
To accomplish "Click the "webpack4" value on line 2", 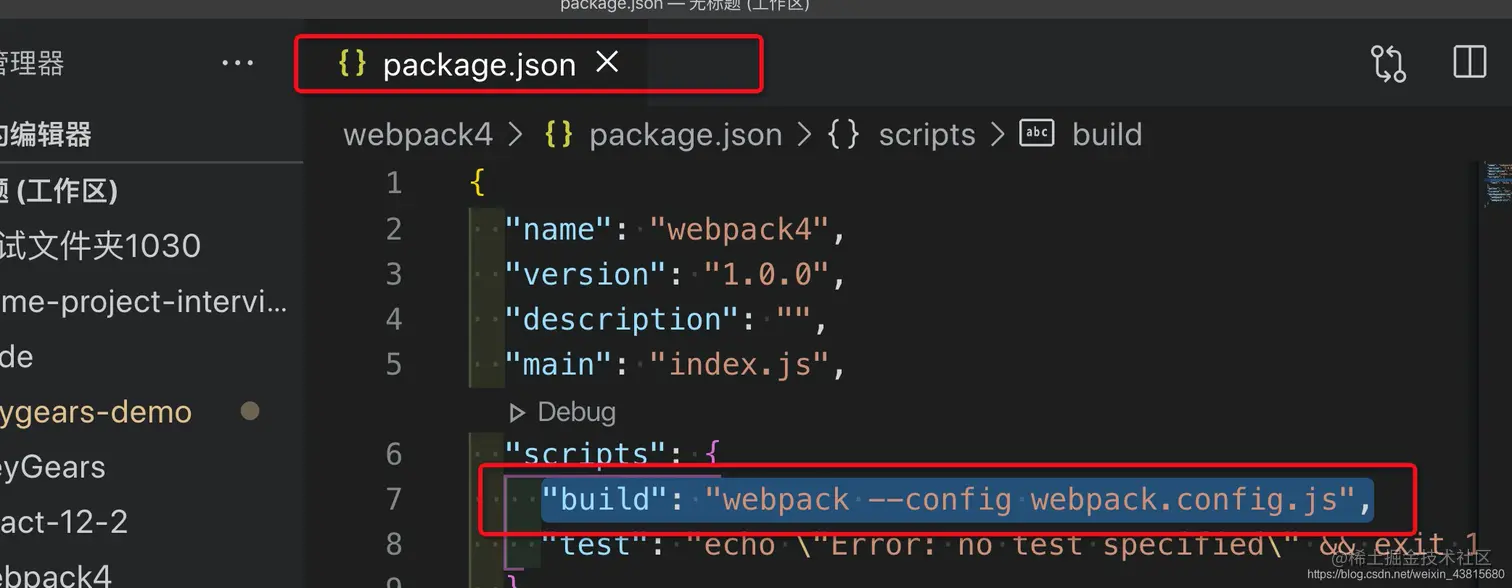I will click(x=739, y=229).
